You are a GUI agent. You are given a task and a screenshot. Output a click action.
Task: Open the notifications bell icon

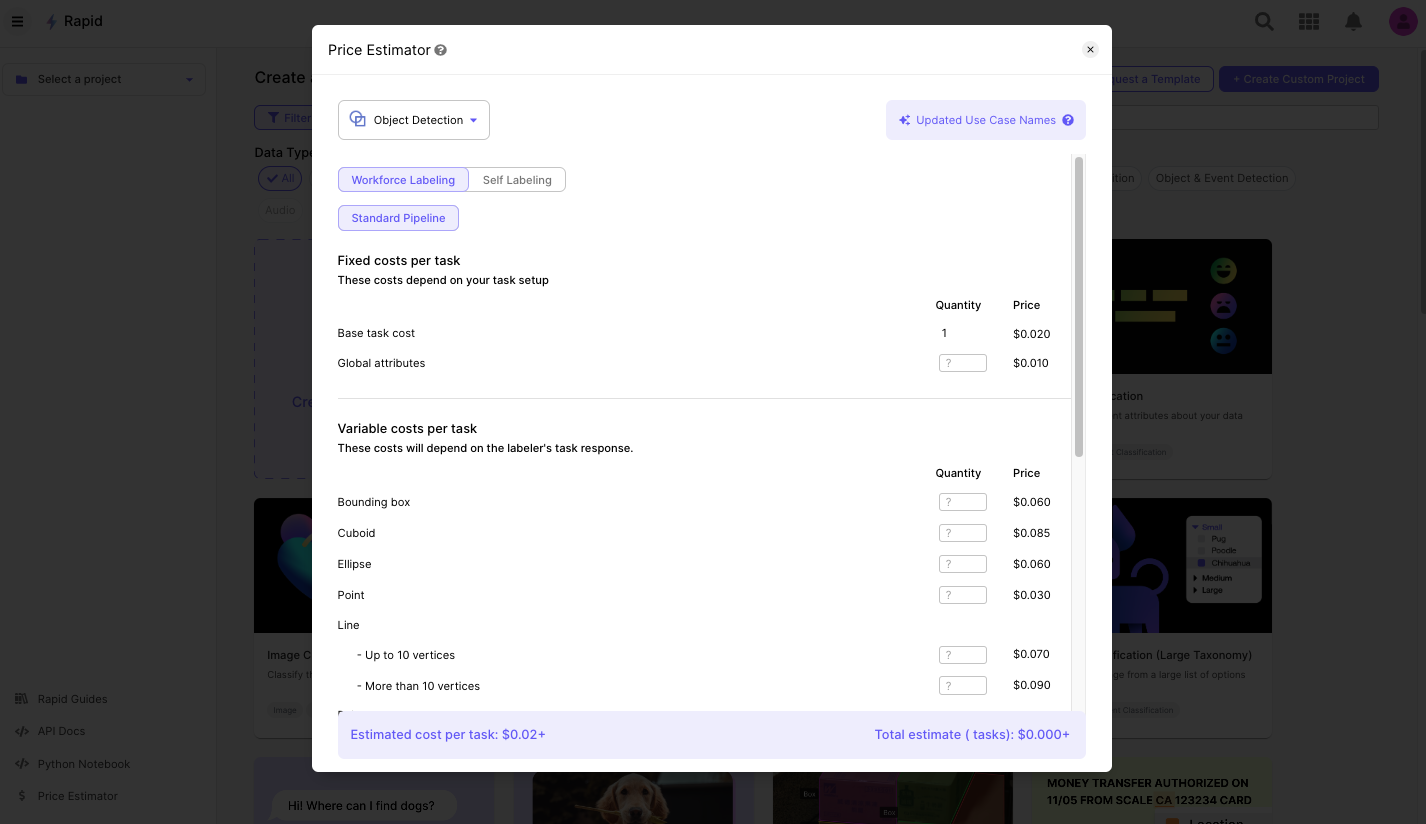coord(1353,21)
